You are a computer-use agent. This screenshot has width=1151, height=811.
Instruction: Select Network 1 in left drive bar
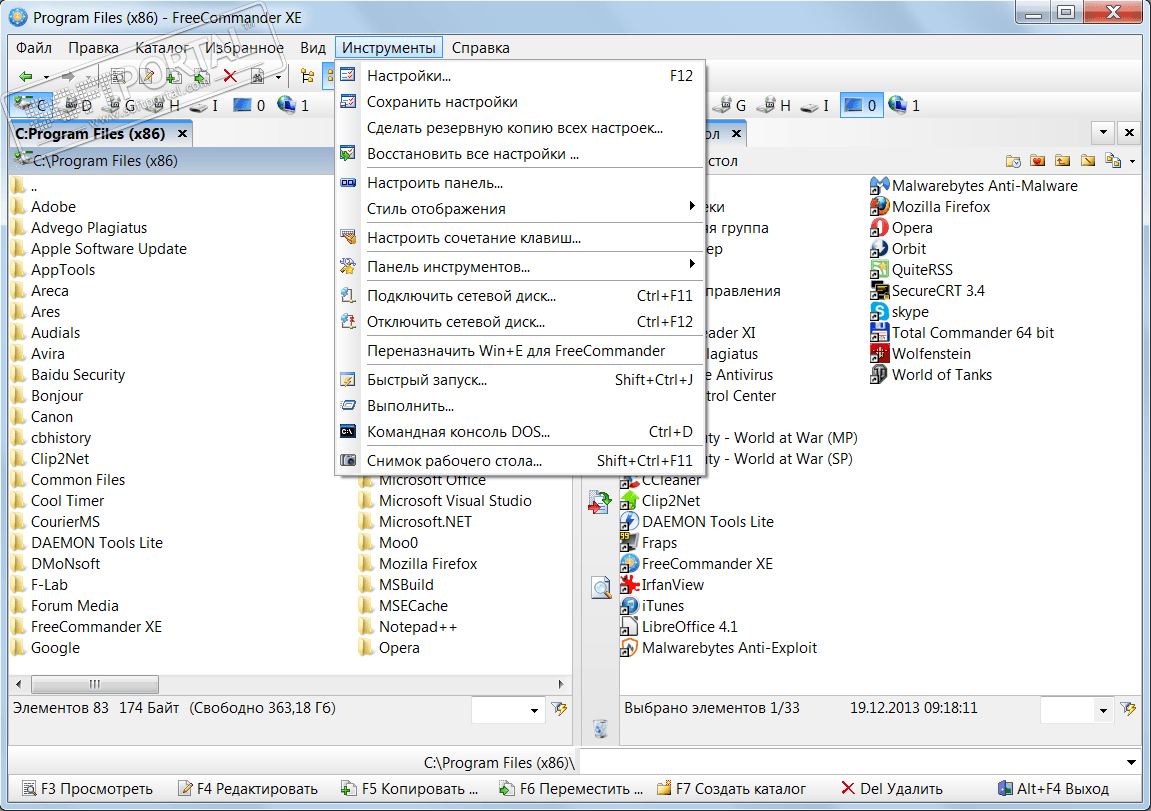[x=293, y=105]
